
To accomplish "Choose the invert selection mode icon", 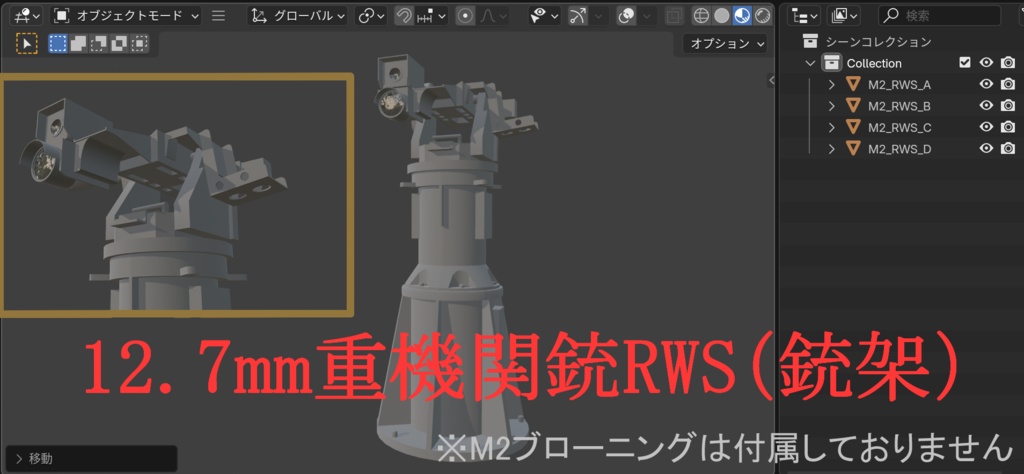I will (119, 44).
